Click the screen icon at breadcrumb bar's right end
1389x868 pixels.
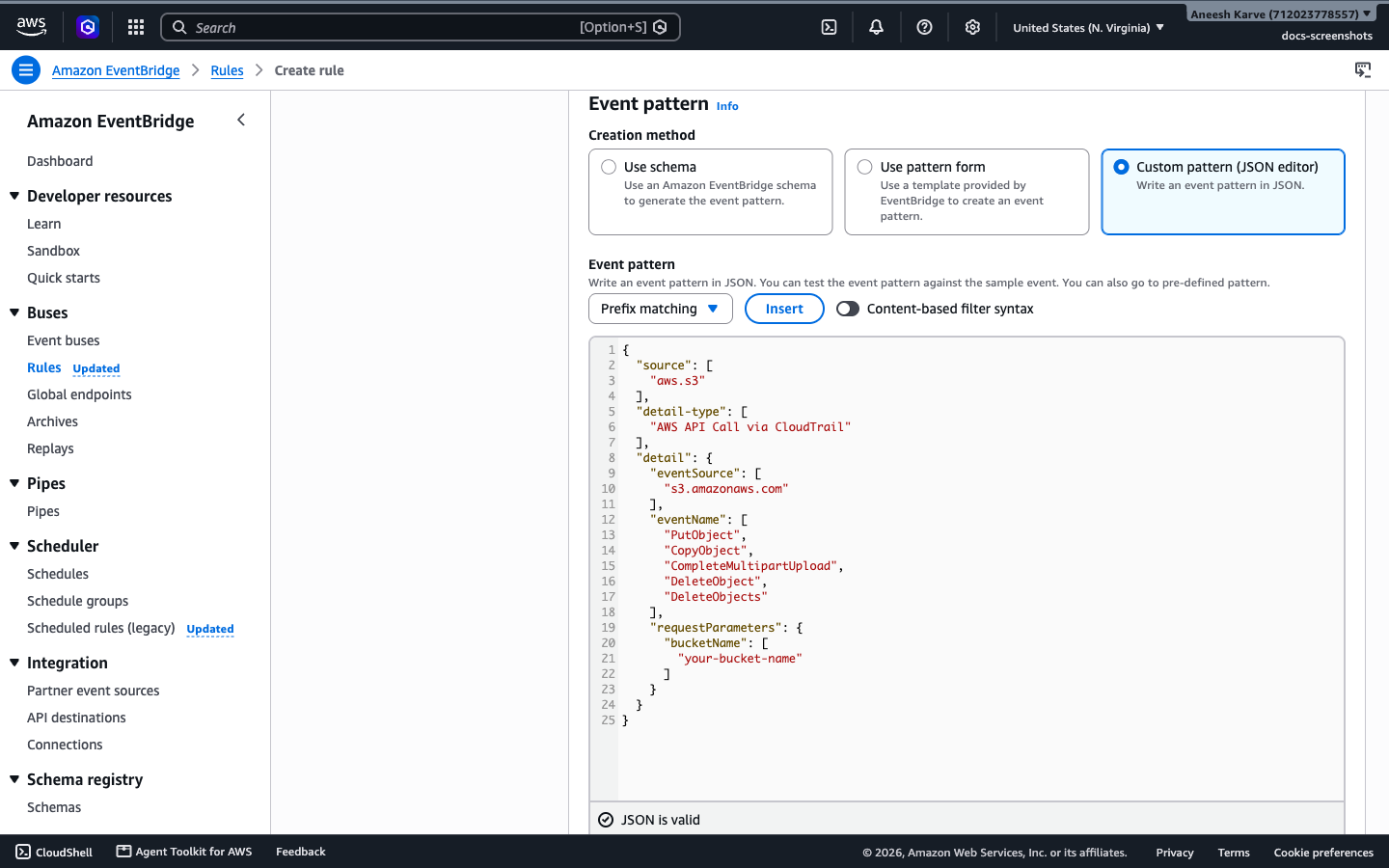click(x=1363, y=69)
